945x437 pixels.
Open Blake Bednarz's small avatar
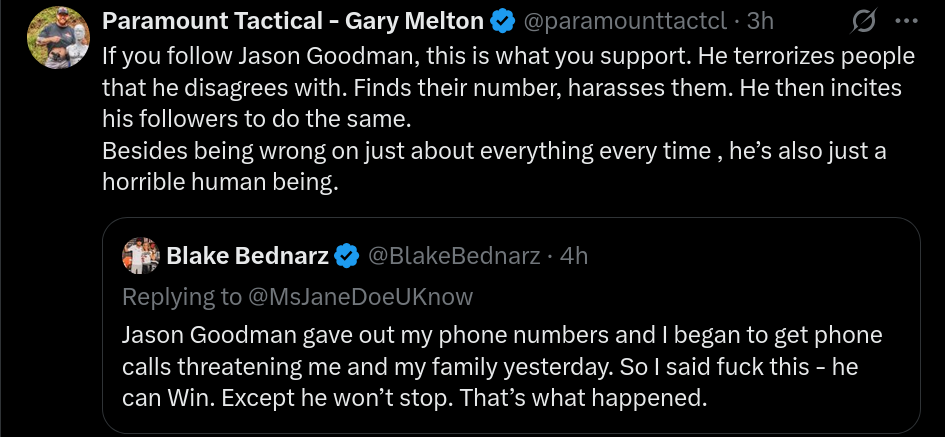[141, 256]
